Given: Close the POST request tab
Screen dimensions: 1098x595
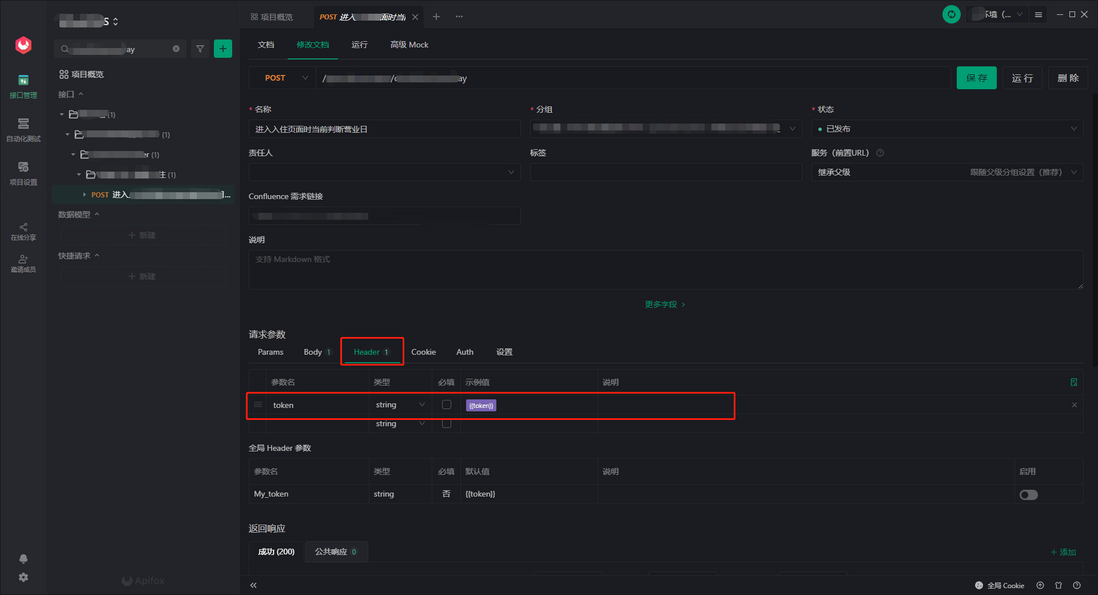Looking at the screenshot, I should [x=415, y=17].
